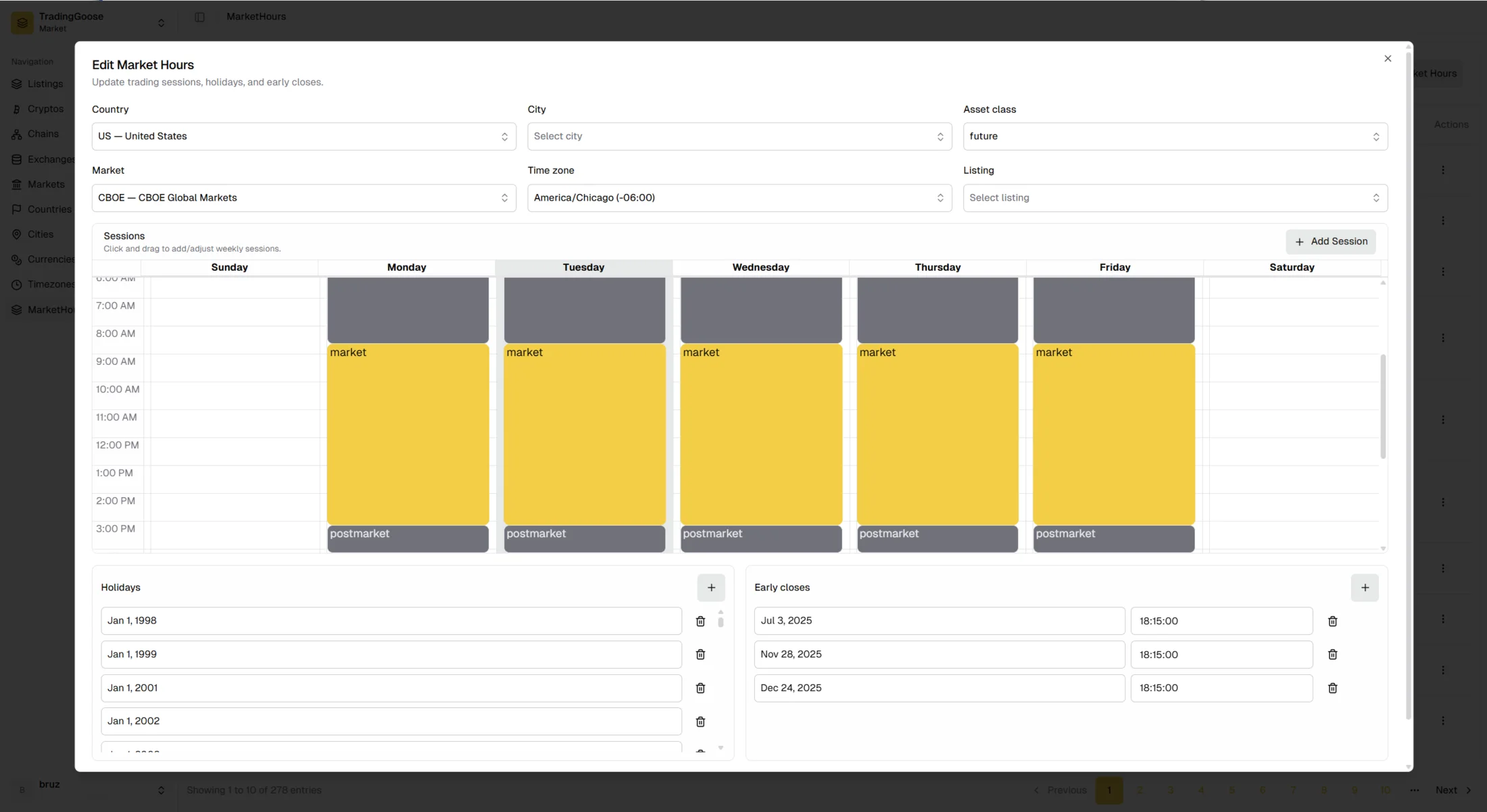Click the dialog's vertical scrollbar

tap(1408, 385)
